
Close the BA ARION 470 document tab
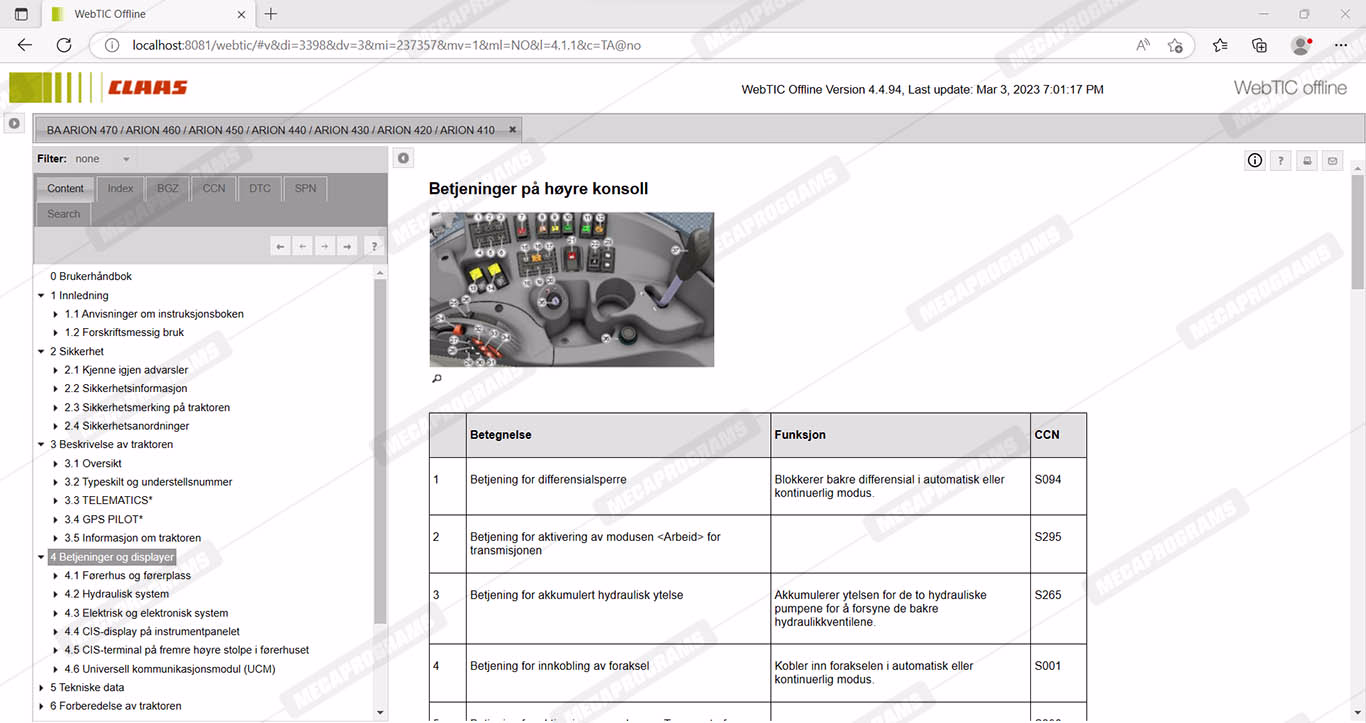(513, 130)
